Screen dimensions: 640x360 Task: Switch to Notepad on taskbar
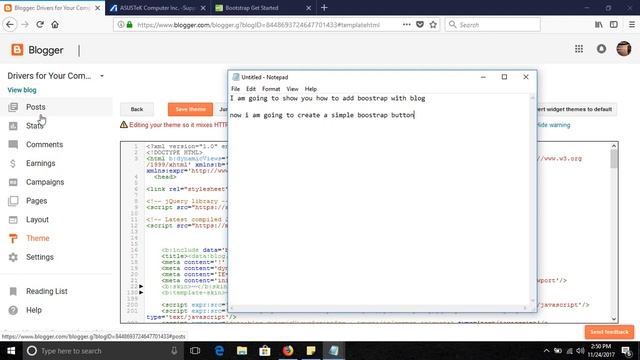click(x=334, y=351)
